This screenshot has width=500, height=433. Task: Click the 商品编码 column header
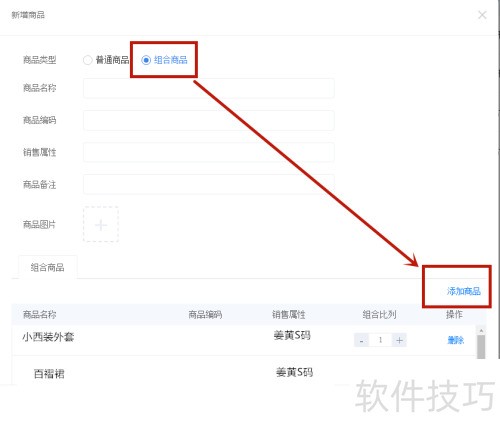coord(205,314)
